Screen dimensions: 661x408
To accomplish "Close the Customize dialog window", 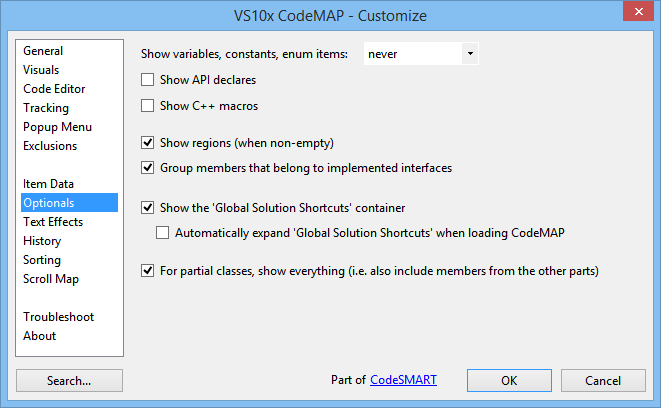I will pos(638,11).
